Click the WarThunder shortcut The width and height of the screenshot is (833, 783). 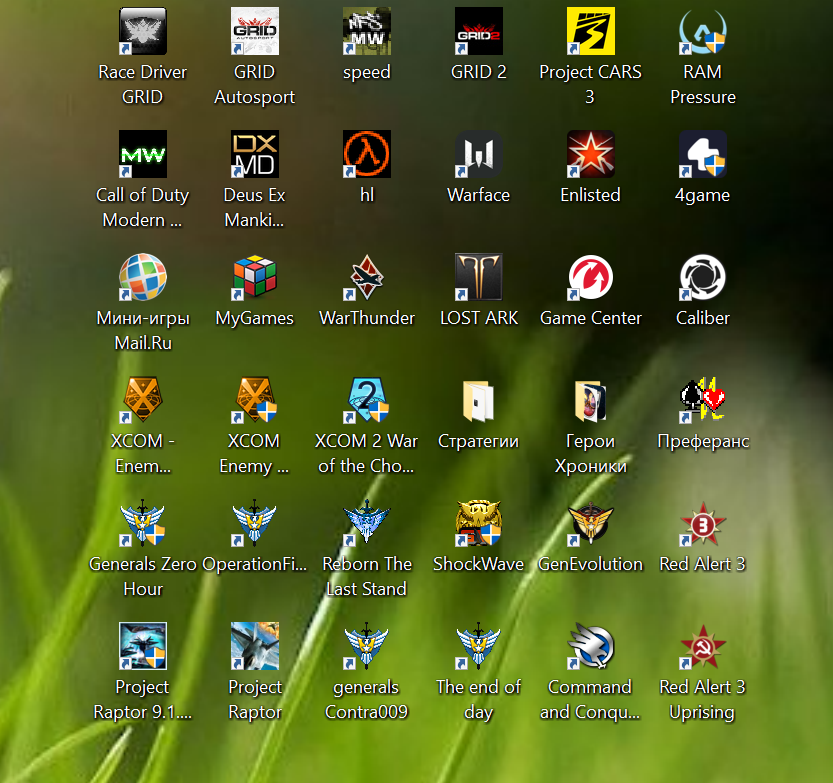click(x=367, y=278)
